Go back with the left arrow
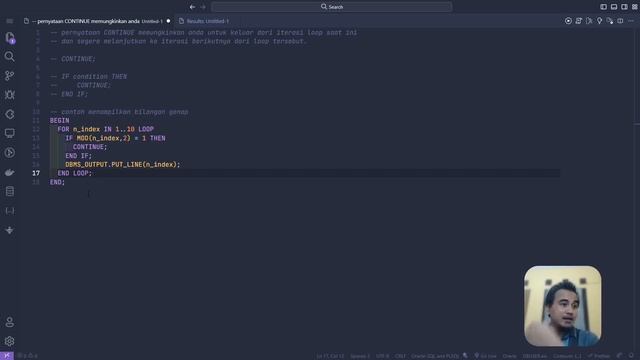Image resolution: width=640 pixels, height=360 pixels. [192, 7]
